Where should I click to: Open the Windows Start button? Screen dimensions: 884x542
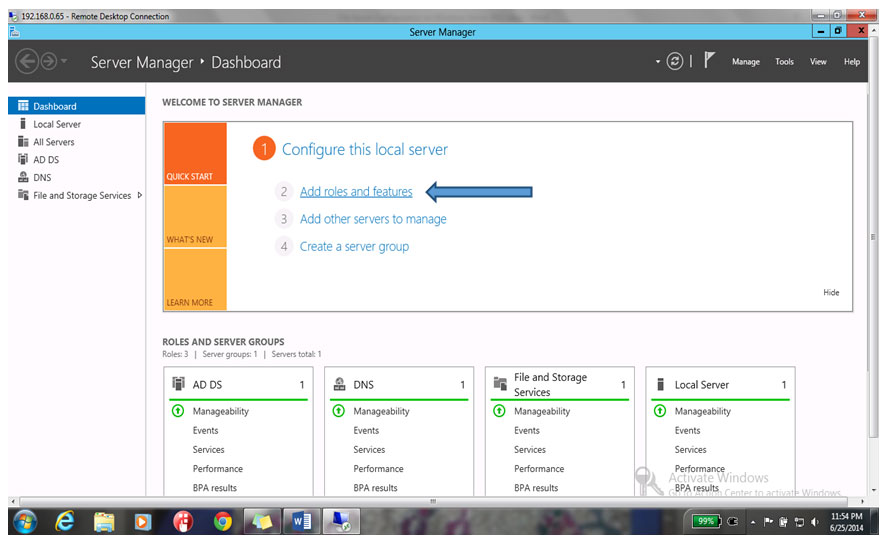click(25, 521)
